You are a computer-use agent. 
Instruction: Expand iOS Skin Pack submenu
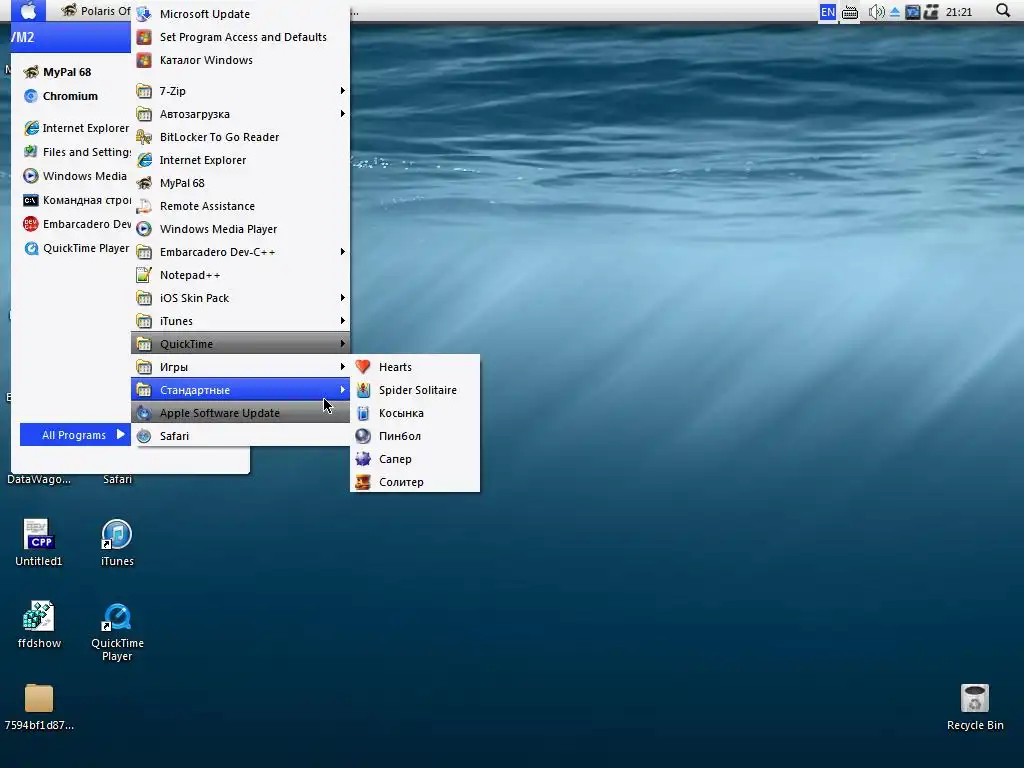(x=240, y=298)
